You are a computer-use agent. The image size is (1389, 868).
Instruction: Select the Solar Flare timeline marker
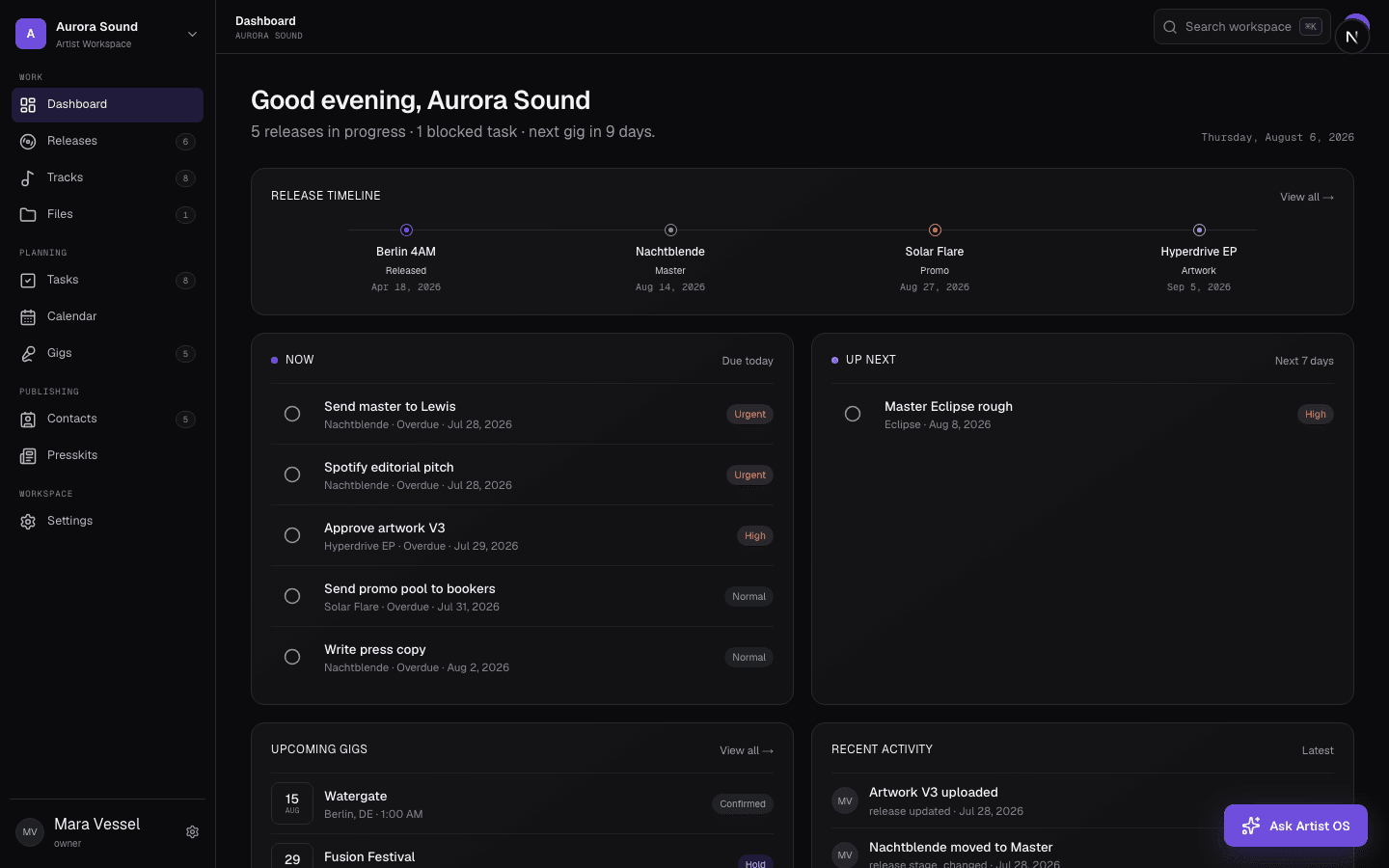(935, 230)
